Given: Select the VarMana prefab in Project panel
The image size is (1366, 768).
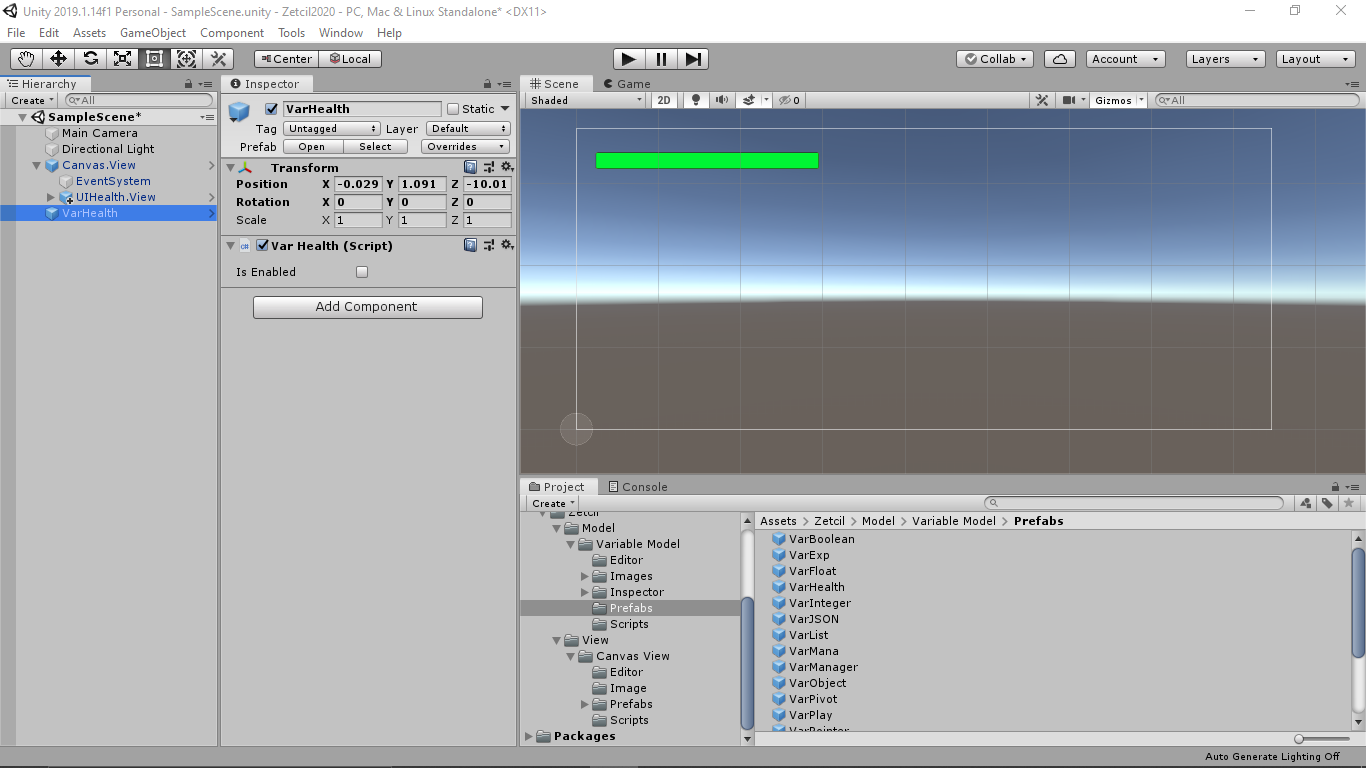Looking at the screenshot, I should pyautogui.click(x=813, y=651).
